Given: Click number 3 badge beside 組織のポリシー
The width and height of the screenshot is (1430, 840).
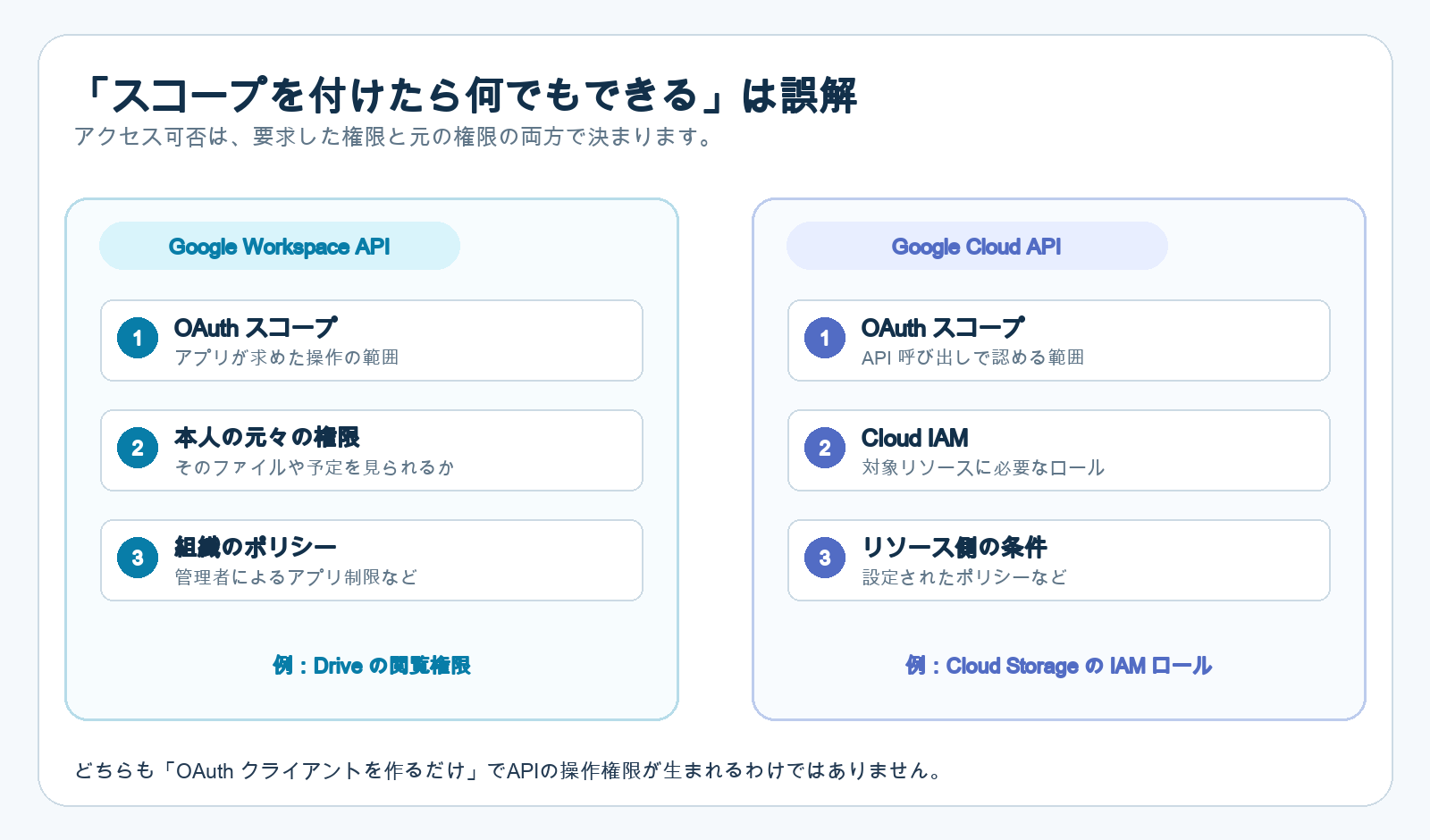Looking at the screenshot, I should [138, 558].
